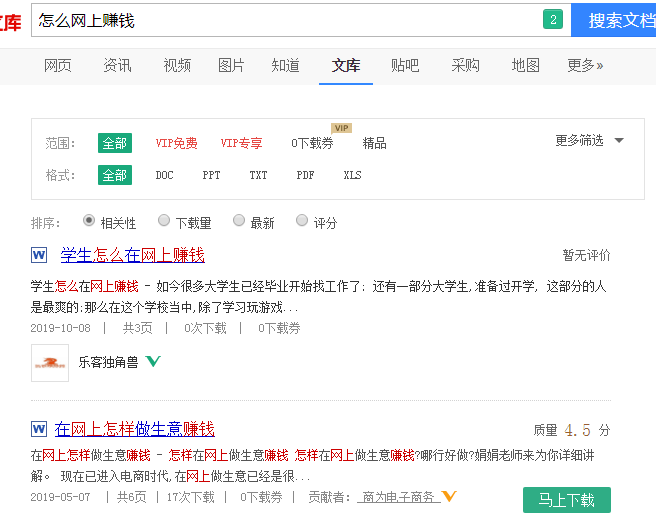Click the Baidu Wenku logo
This screenshot has width=656, height=526.
(x=10, y=22)
